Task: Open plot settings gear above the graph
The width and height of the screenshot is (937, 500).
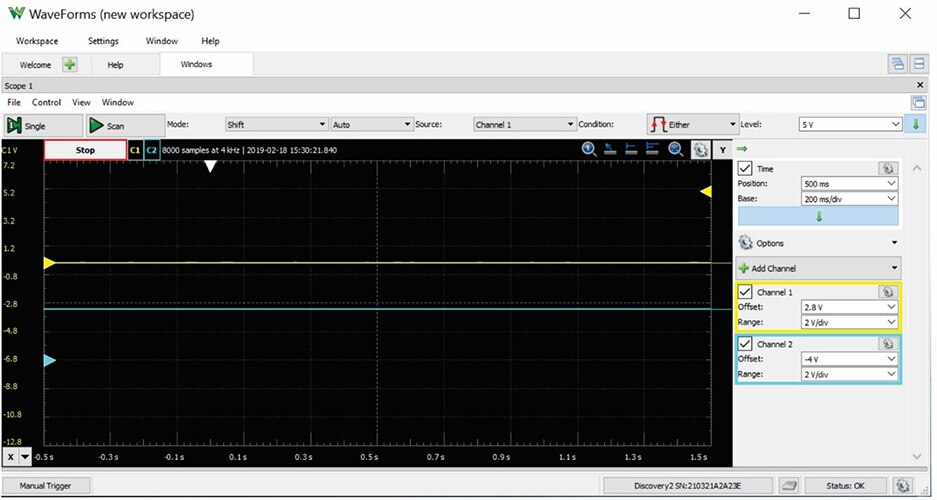Action: tap(700, 150)
